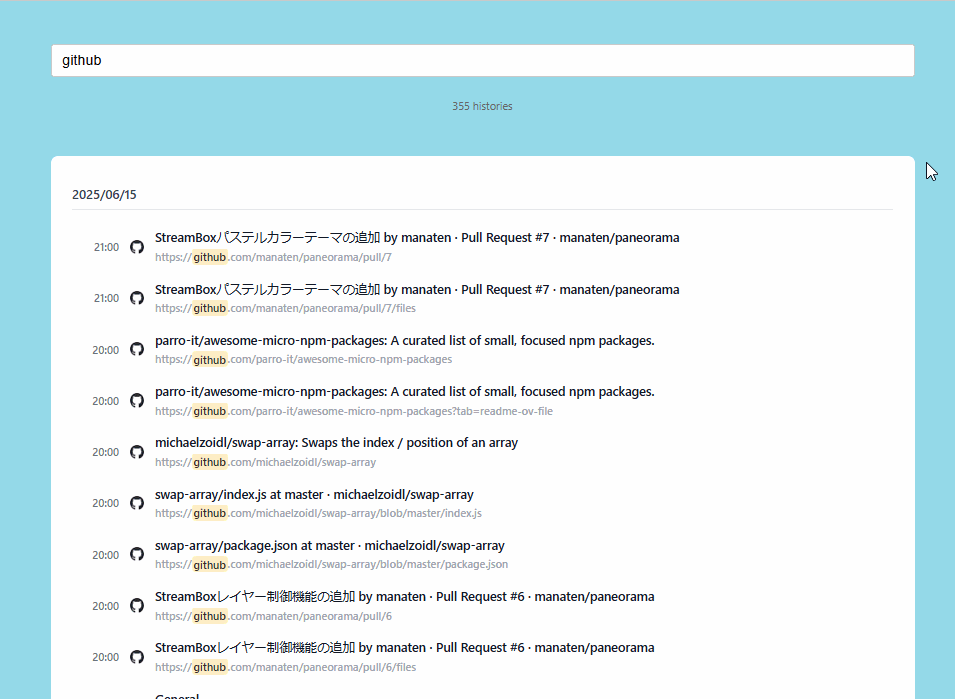Click URL ending in paneorama/pull/7/files
This screenshot has height=699, width=955.
tap(285, 308)
